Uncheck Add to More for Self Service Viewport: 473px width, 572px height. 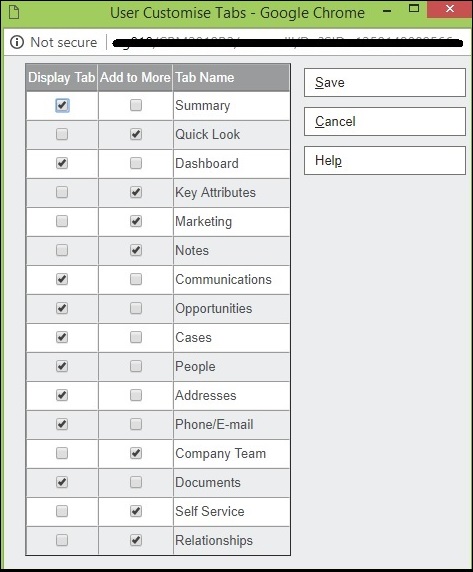136,511
